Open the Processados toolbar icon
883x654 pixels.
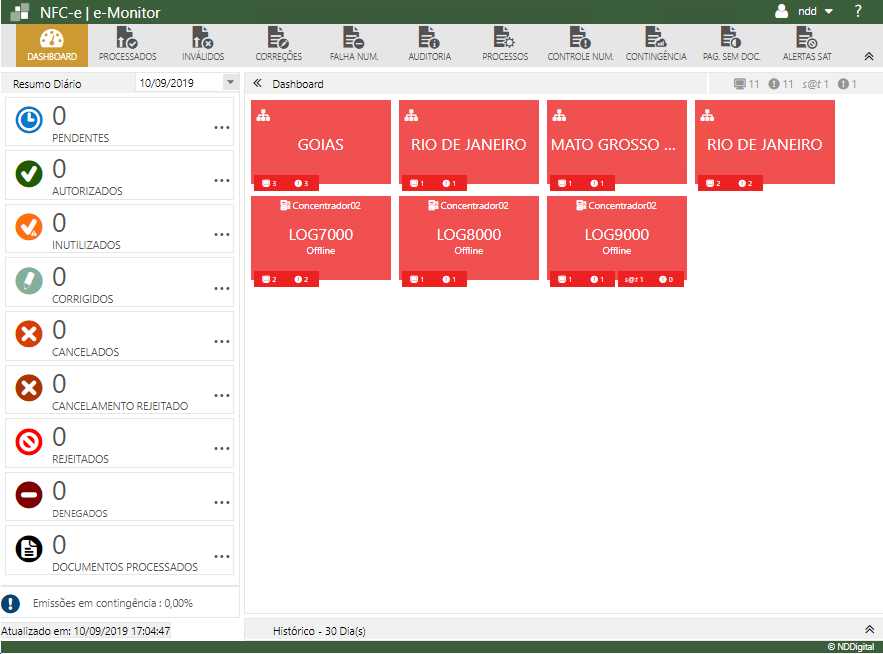(x=127, y=45)
